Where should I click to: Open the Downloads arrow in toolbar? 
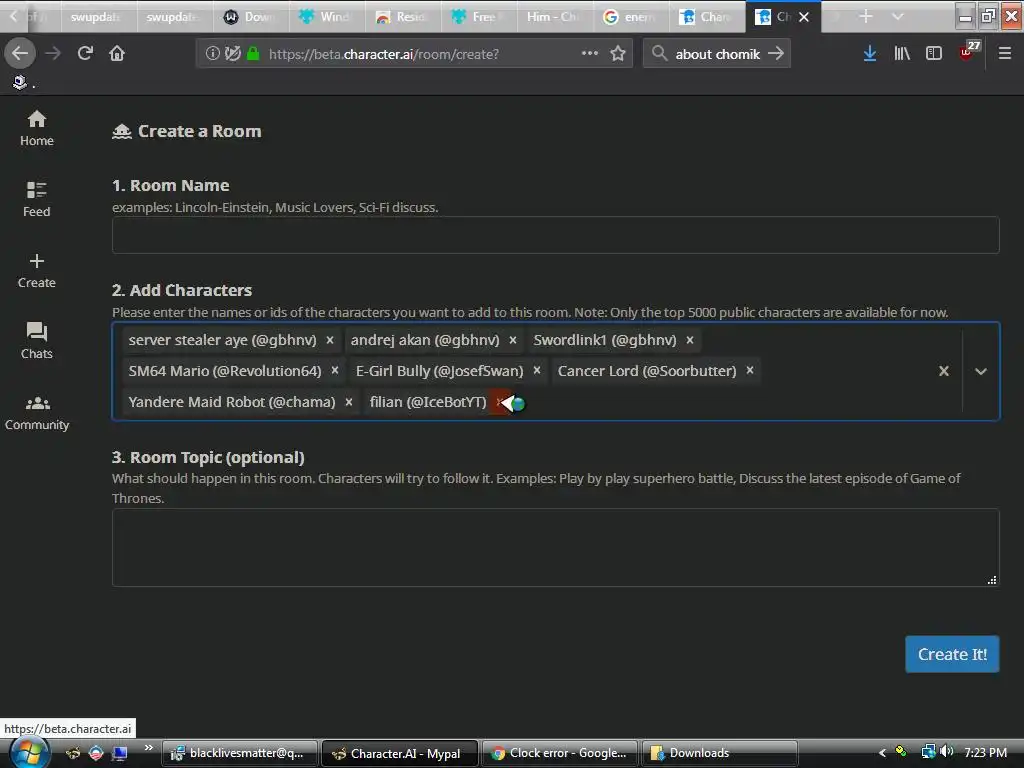(869, 54)
